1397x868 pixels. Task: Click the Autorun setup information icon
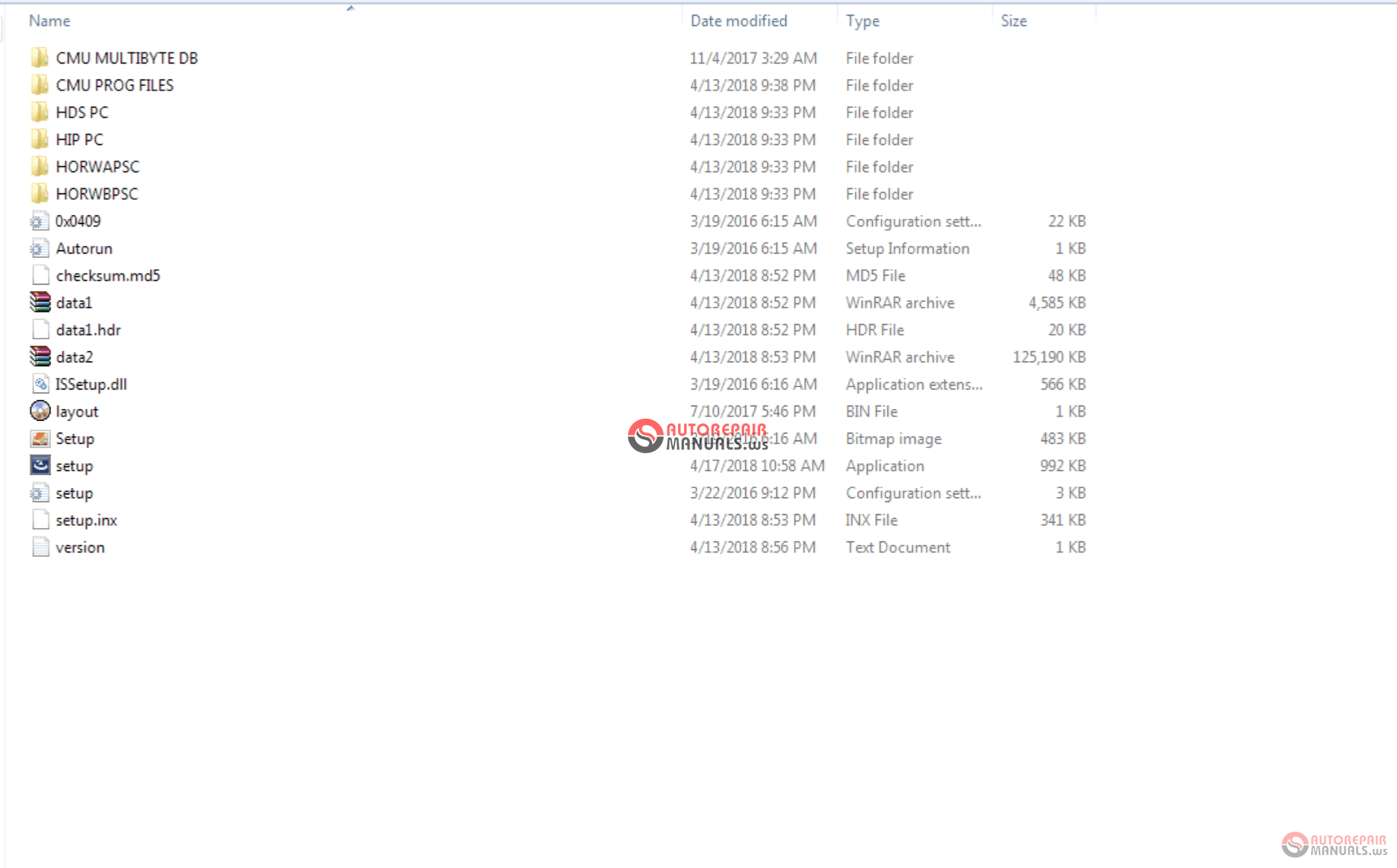[40, 249]
